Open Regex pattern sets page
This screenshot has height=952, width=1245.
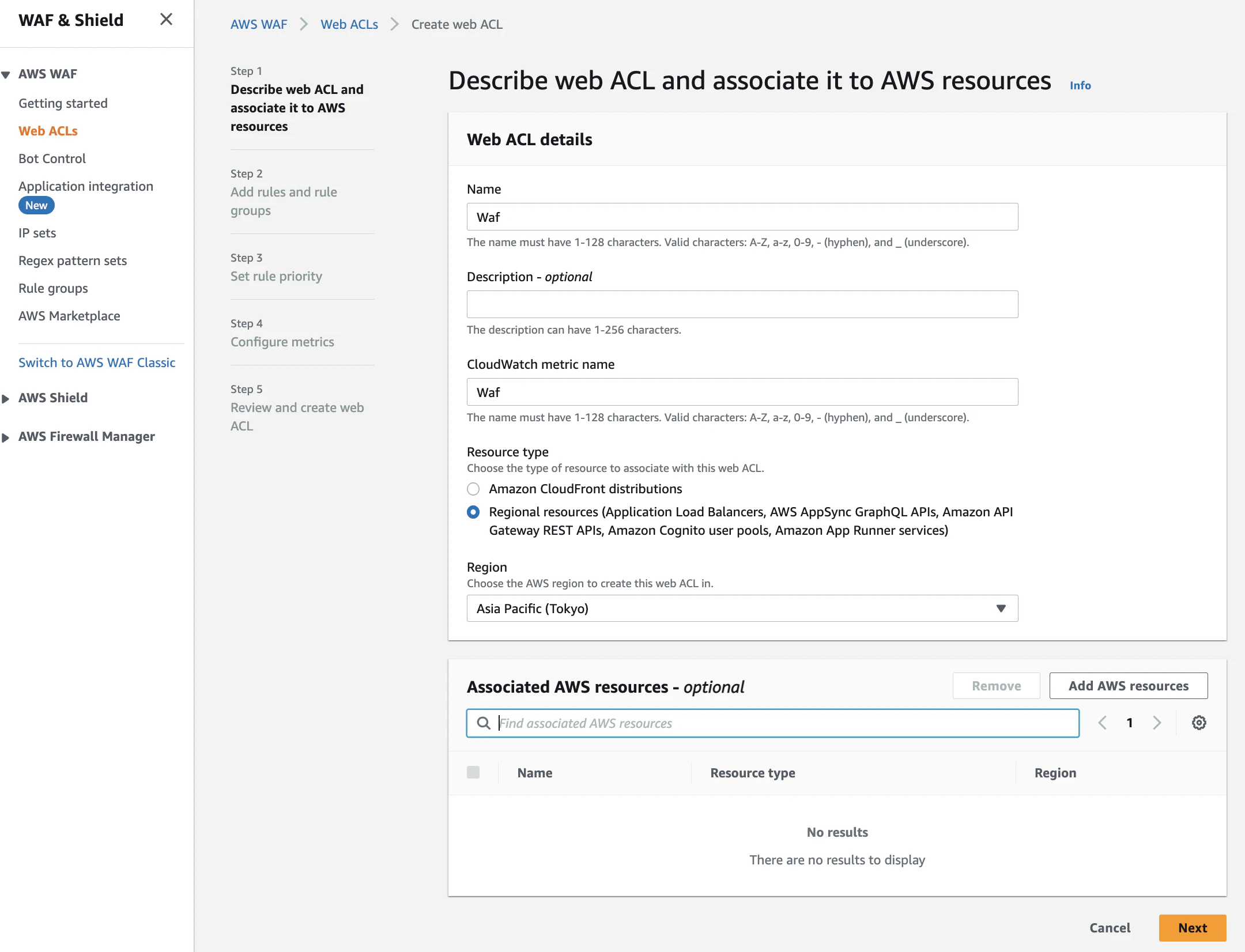73,260
